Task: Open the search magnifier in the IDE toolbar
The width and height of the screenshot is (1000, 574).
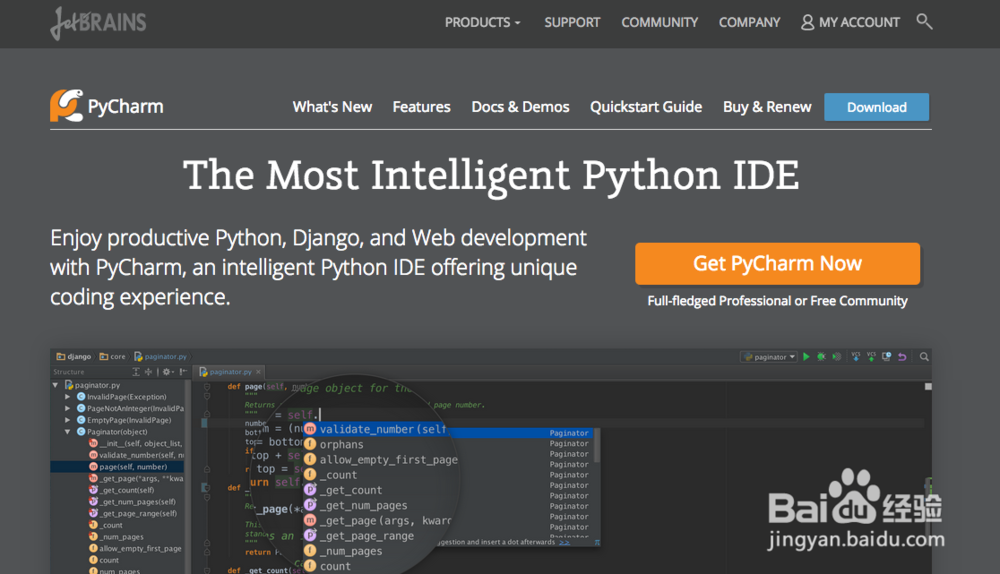Action: coord(924,357)
